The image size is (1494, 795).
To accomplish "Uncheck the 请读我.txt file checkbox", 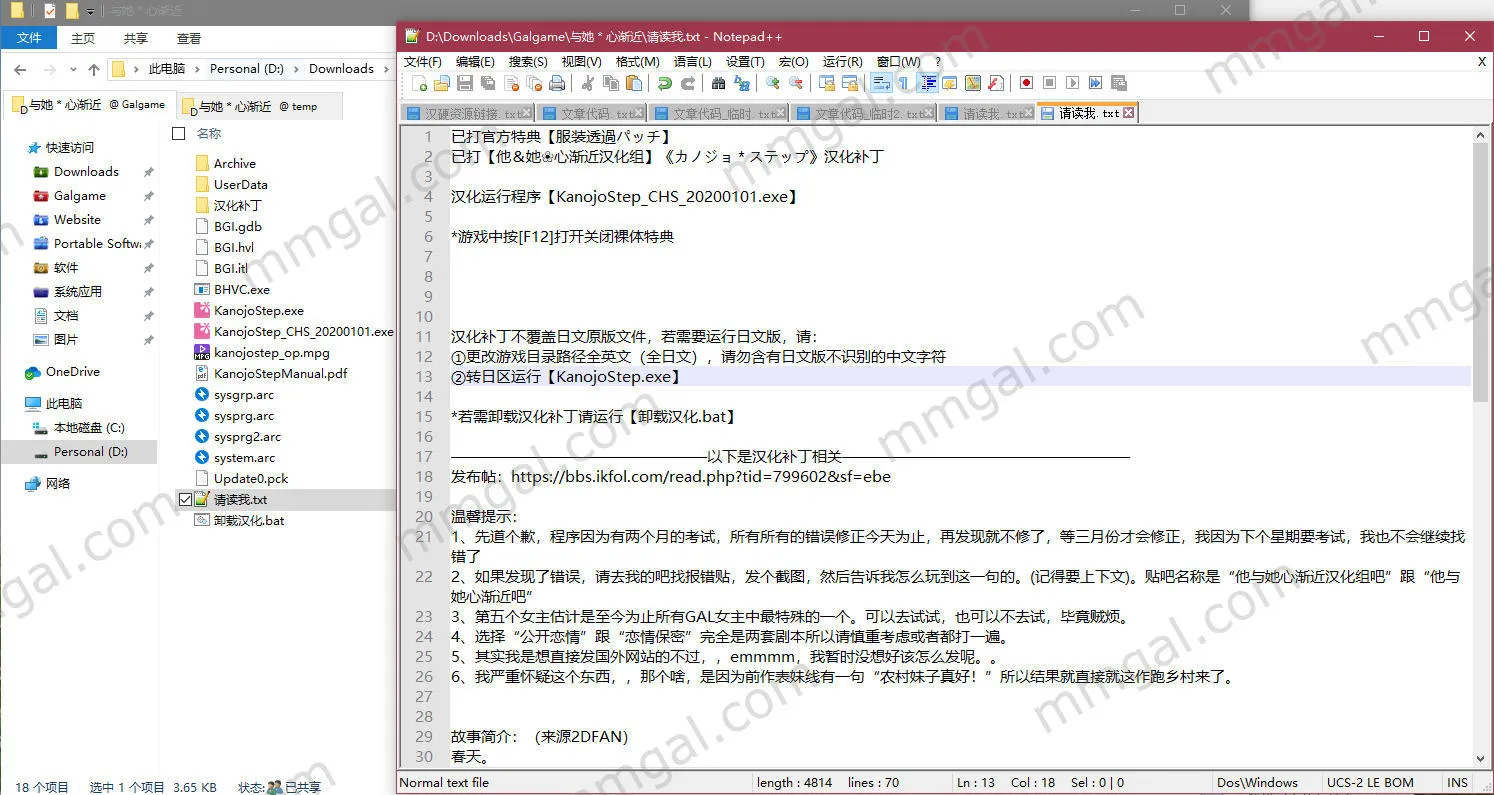I will pyautogui.click(x=185, y=499).
